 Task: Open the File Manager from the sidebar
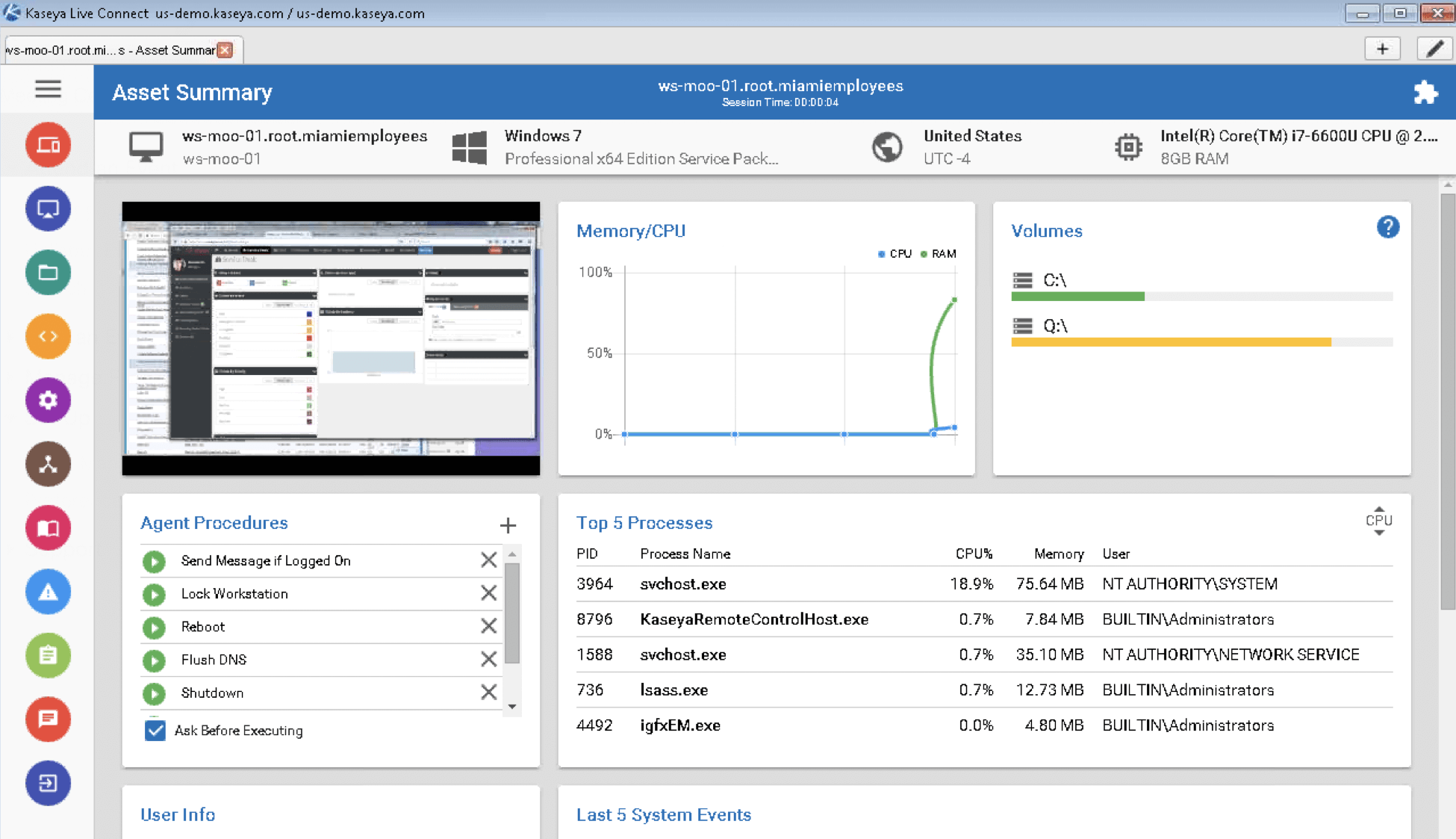(x=47, y=273)
